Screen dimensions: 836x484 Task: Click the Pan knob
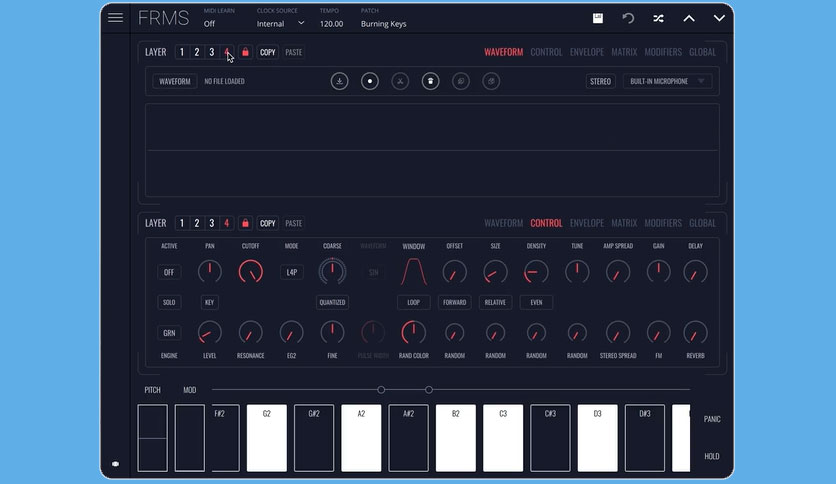(210, 272)
